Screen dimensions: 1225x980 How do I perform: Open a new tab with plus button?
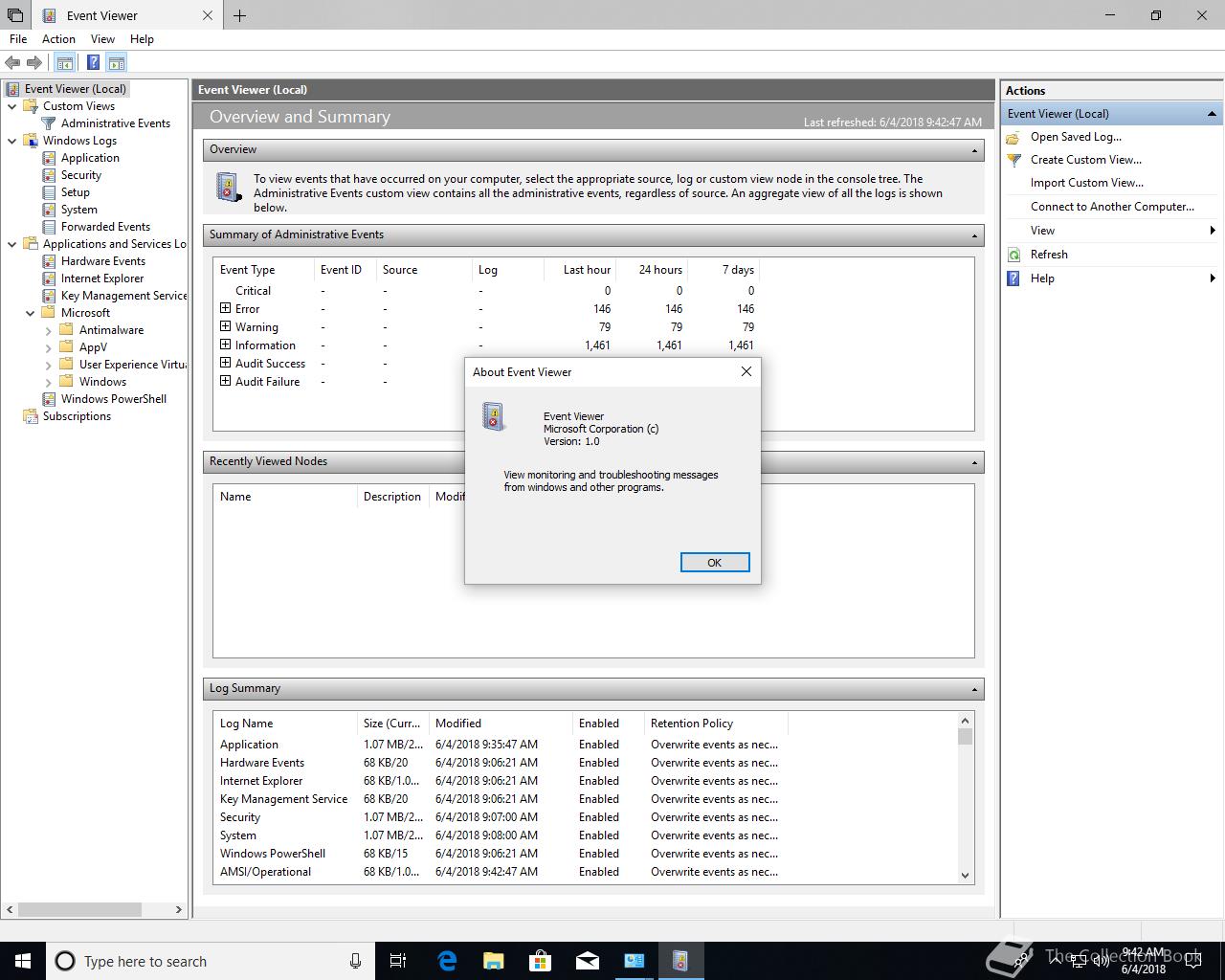[x=239, y=15]
